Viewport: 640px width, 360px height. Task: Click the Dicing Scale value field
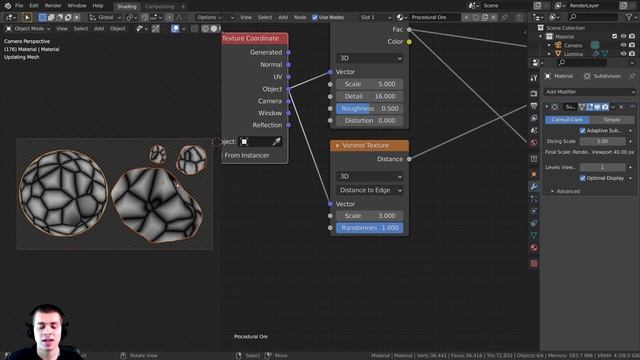(602, 141)
